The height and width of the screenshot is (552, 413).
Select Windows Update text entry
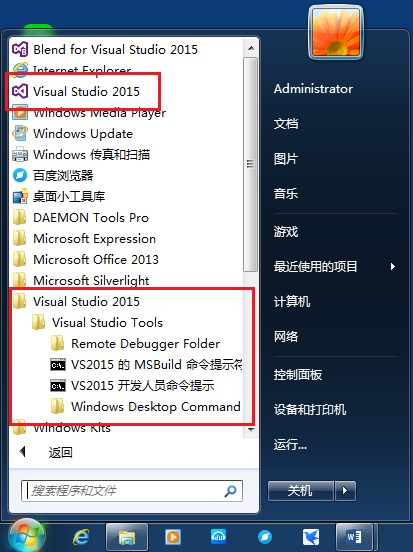pos(83,134)
